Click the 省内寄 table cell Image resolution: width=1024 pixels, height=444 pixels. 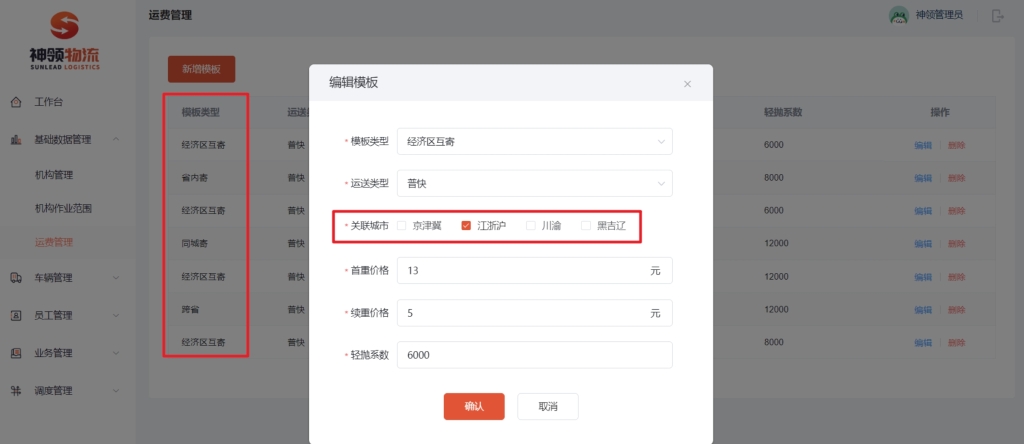pyautogui.click(x=195, y=178)
